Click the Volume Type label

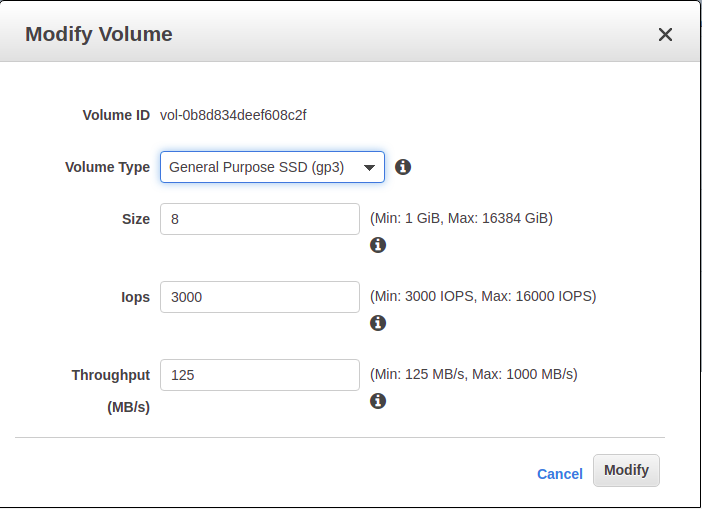coord(107,167)
